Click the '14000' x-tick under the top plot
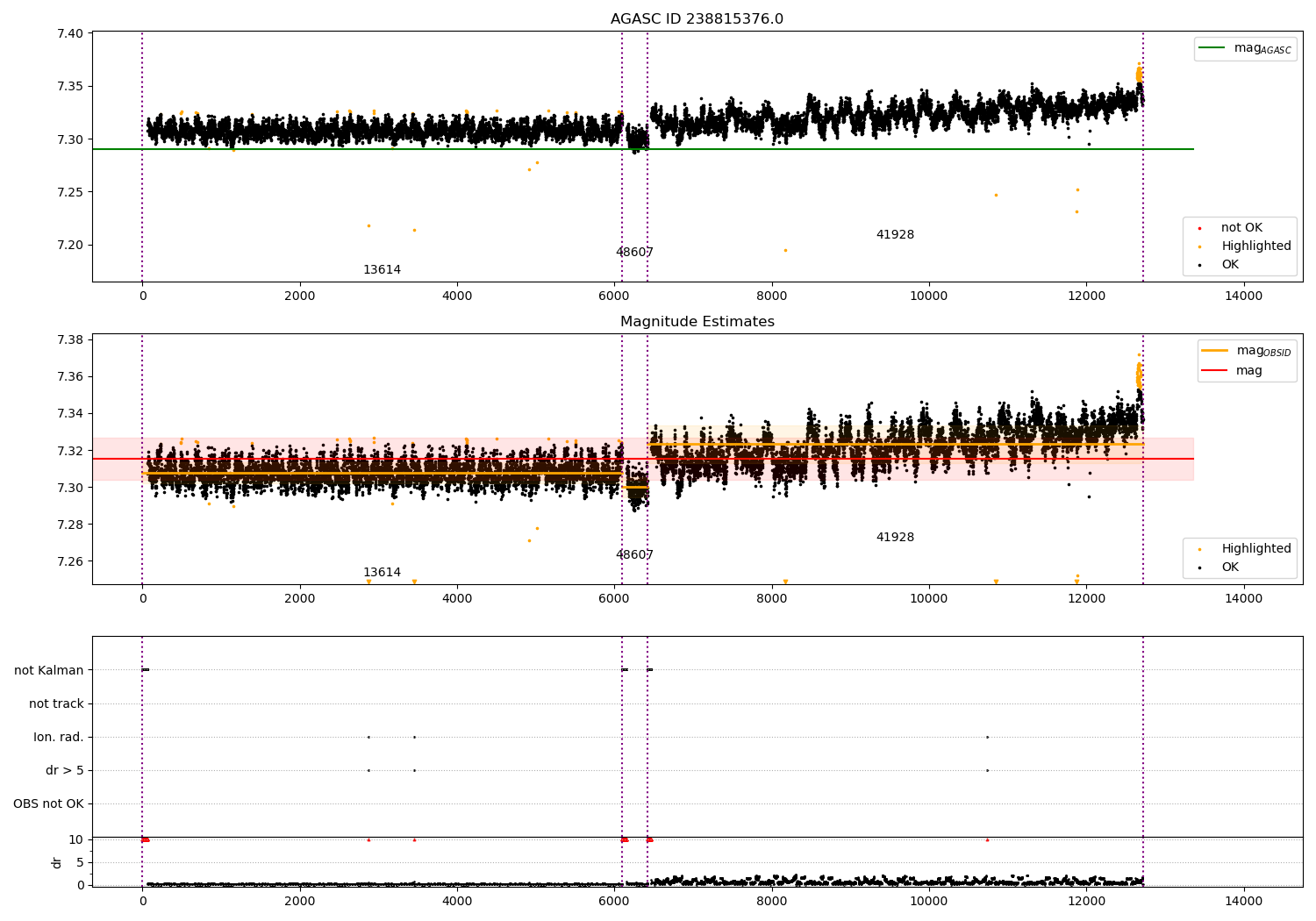1316x921 pixels. (x=1243, y=296)
